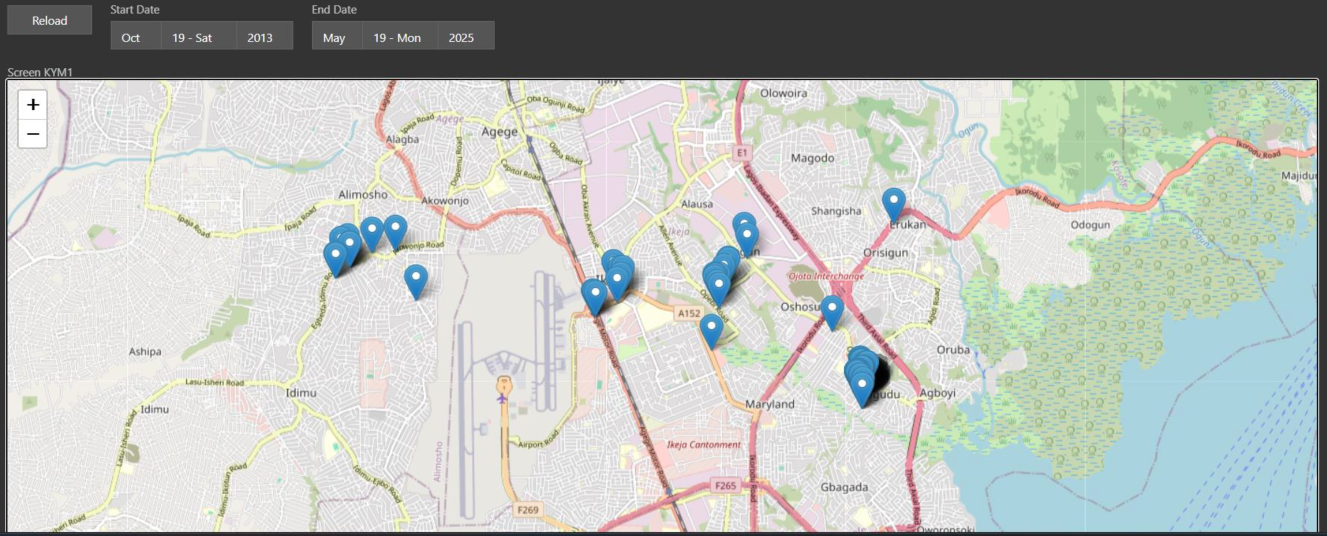Change the End Date day 19 - Mon
The height and width of the screenshot is (536, 1327).
[399, 36]
